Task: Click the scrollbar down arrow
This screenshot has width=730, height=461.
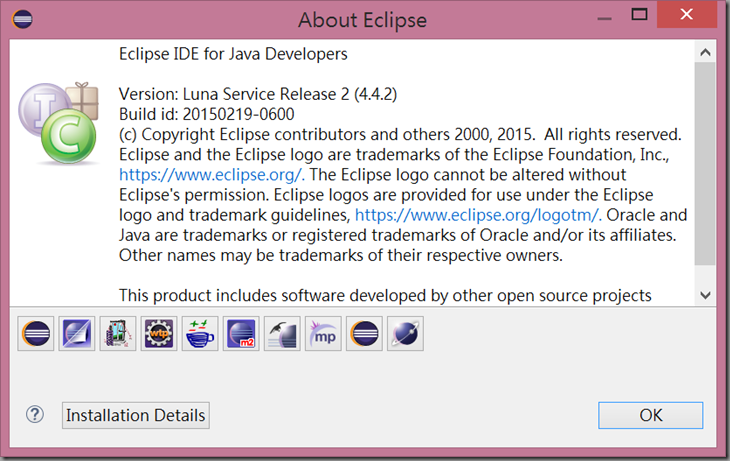Action: click(x=705, y=295)
